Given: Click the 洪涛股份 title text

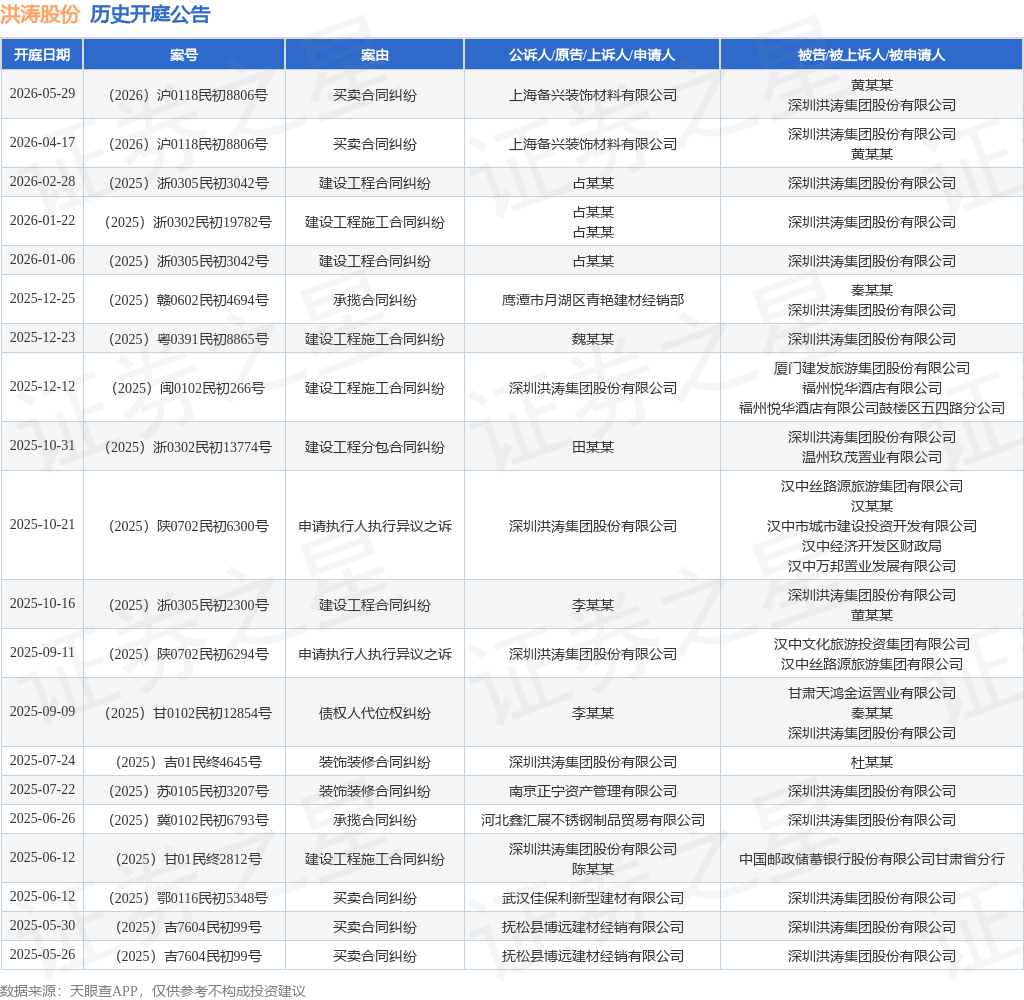Looking at the screenshot, I should (x=40, y=14).
